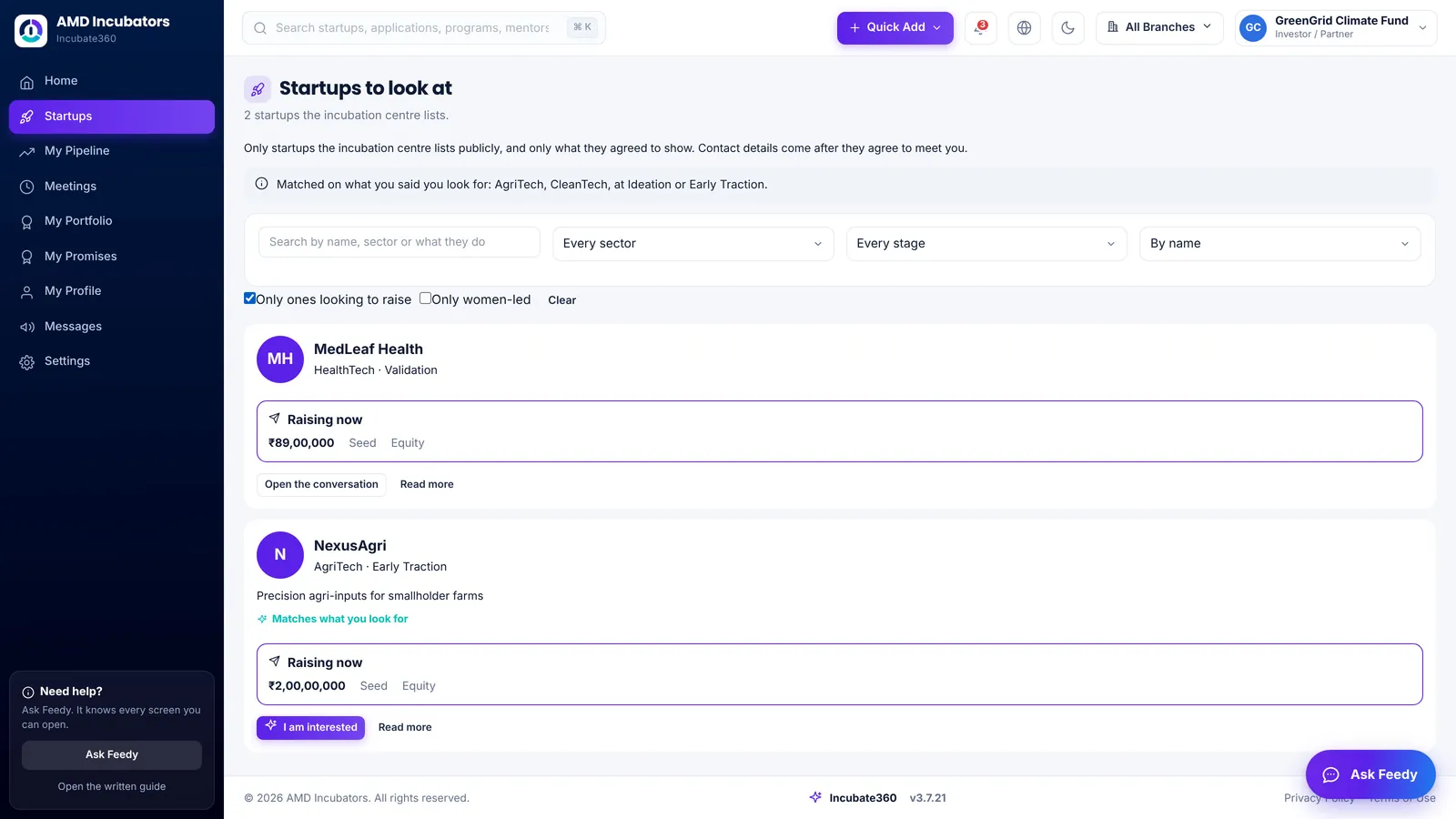This screenshot has height=819, width=1456.
Task: Click the Messages speaker icon in sidebar
Action: [27, 327]
